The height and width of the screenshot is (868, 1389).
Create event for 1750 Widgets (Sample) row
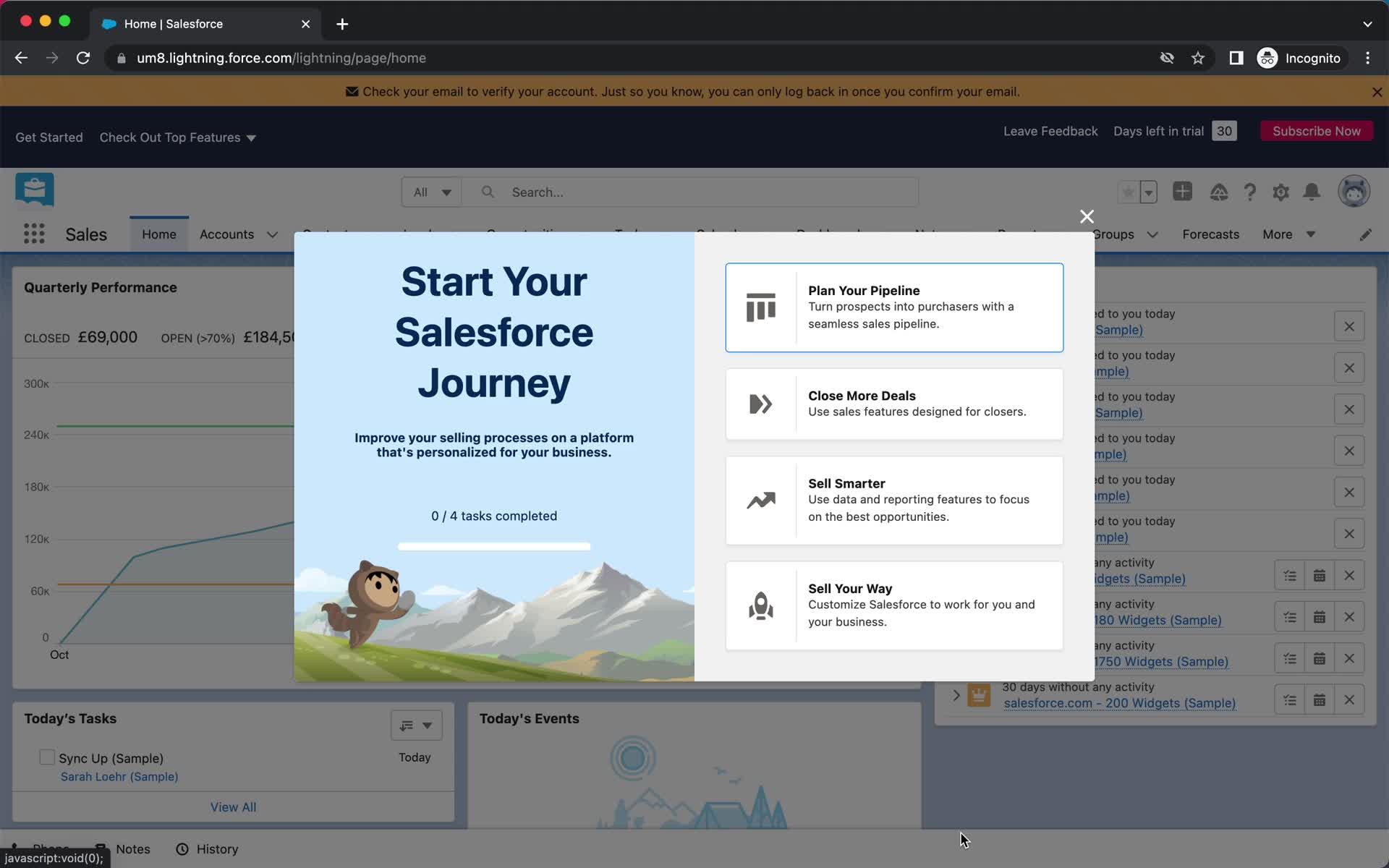coord(1319,658)
